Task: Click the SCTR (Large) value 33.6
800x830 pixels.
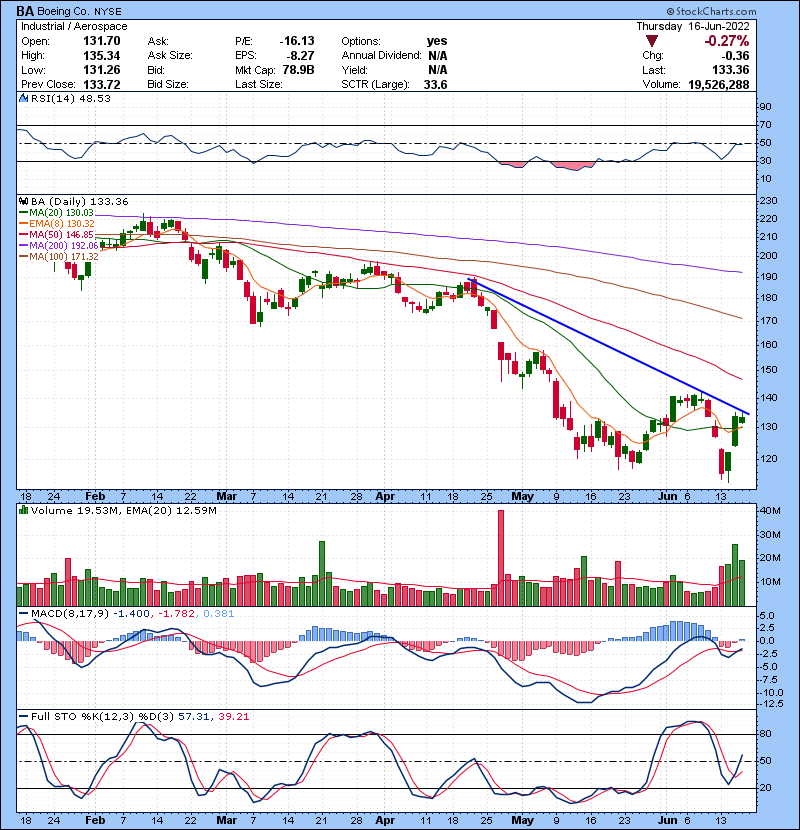Action: pyautogui.click(x=435, y=85)
